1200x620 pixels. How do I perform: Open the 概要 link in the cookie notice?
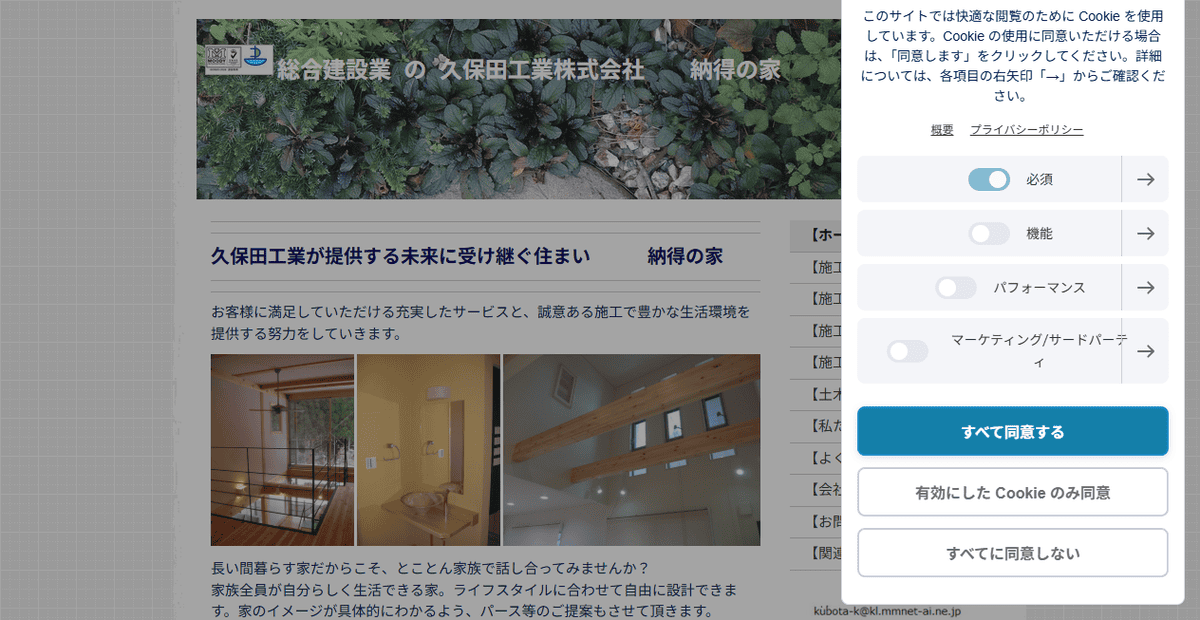tap(940, 129)
